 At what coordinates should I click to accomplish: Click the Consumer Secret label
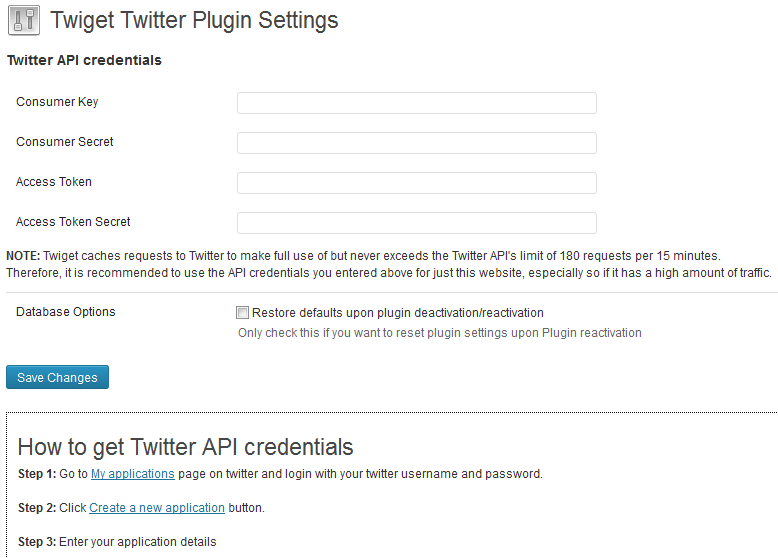65,142
